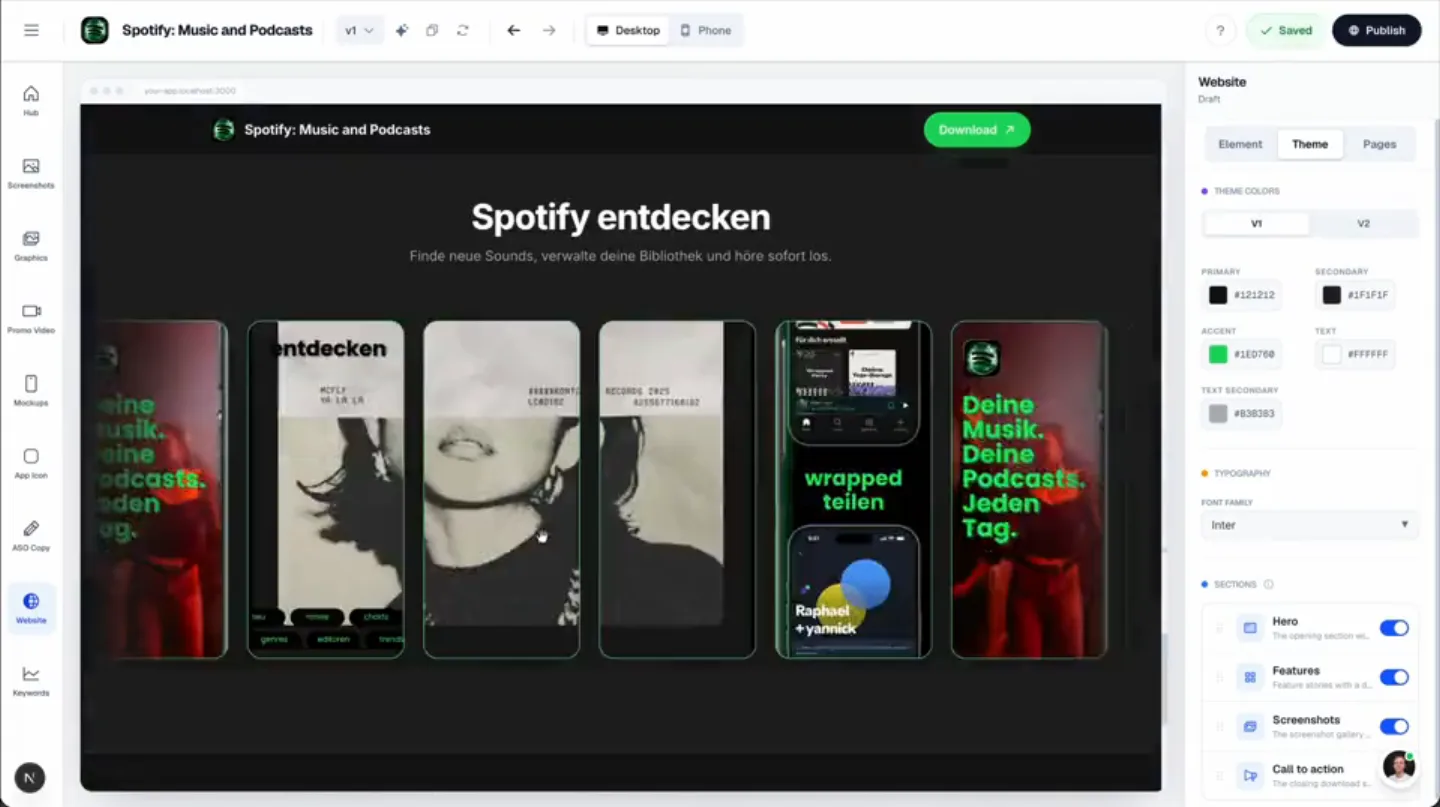Open the help question mark icon
This screenshot has width=1440, height=807.
[x=1220, y=30]
